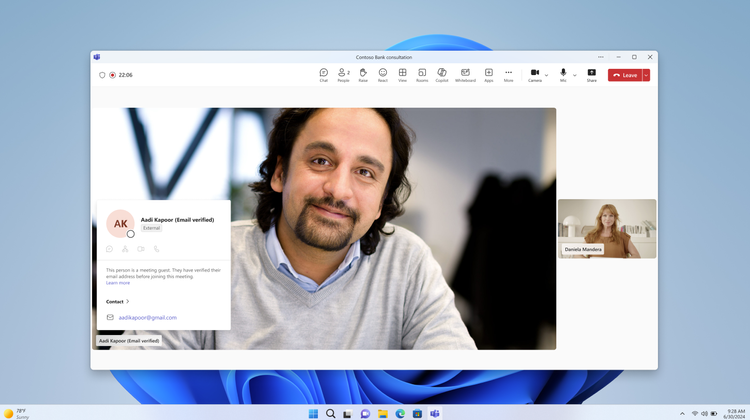This screenshot has height=420, width=750.
Task: Open breakout Rooms
Action: [422, 75]
